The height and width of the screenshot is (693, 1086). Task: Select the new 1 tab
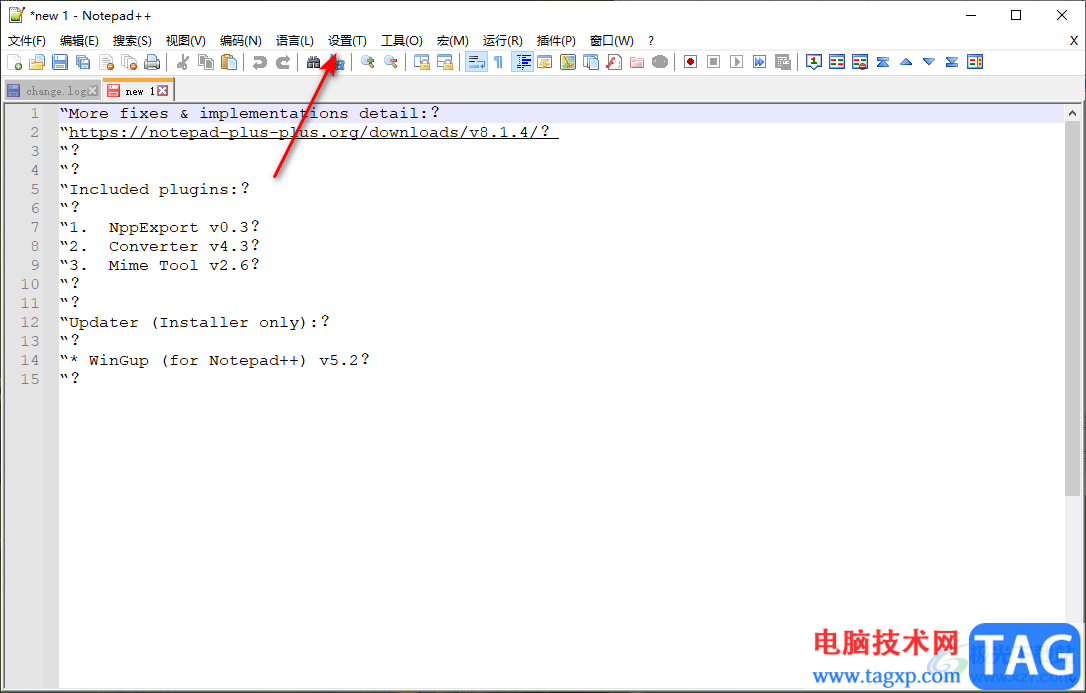pyautogui.click(x=138, y=91)
